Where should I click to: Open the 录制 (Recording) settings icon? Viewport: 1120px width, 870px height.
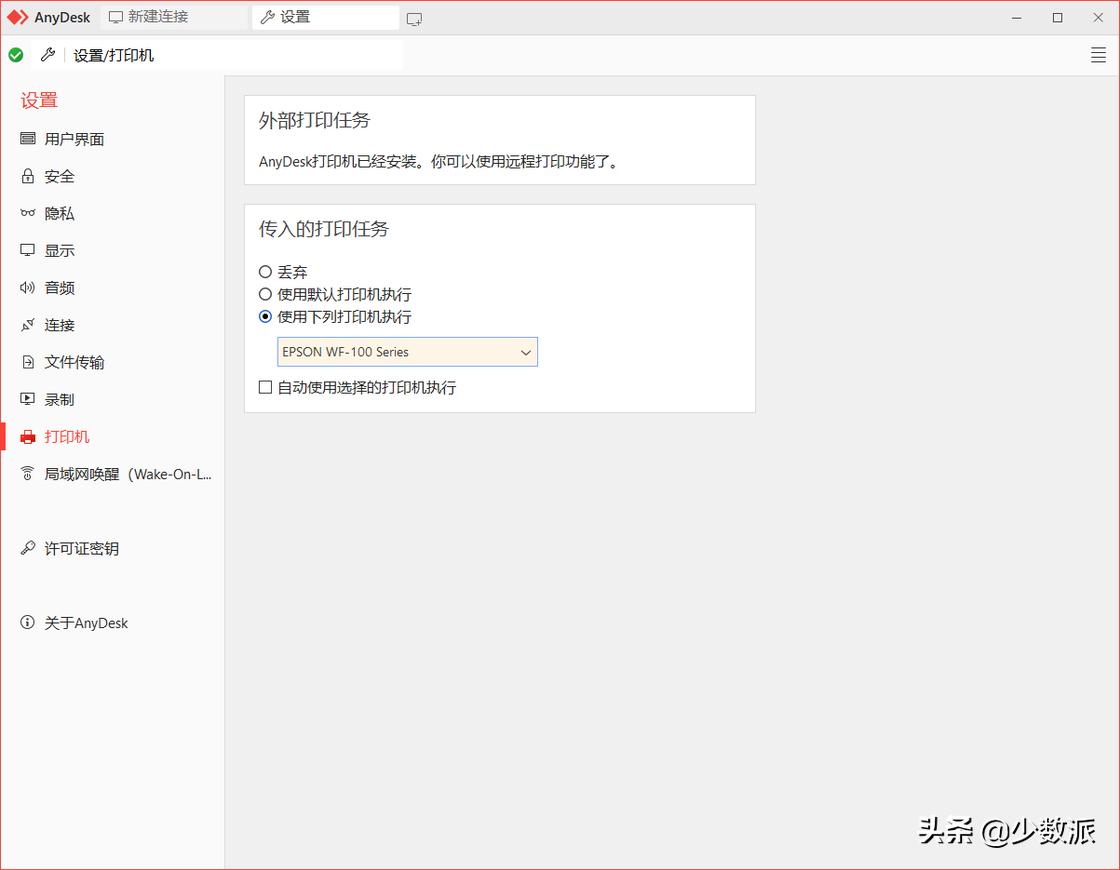[28, 399]
